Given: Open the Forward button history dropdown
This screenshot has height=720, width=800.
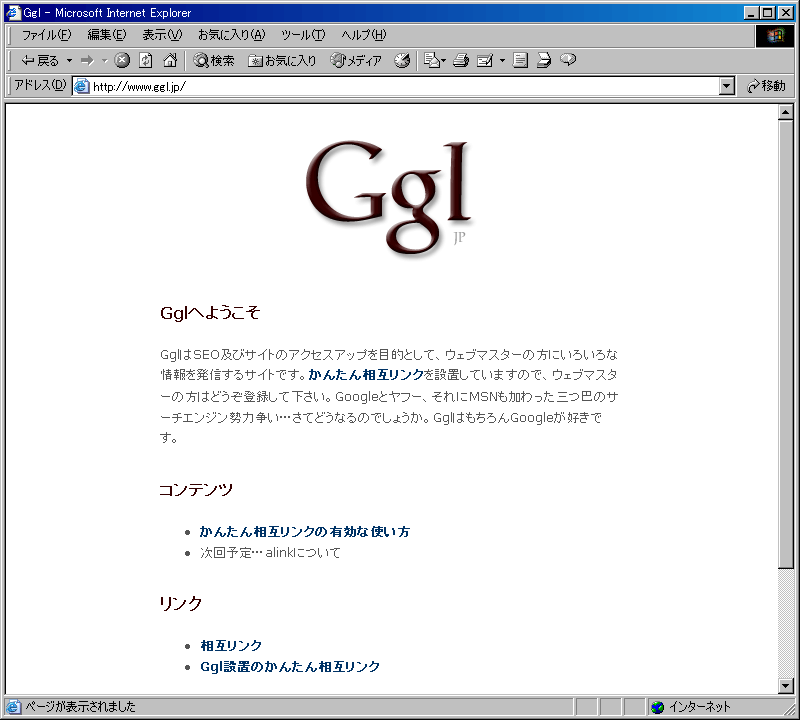Looking at the screenshot, I should 105,61.
